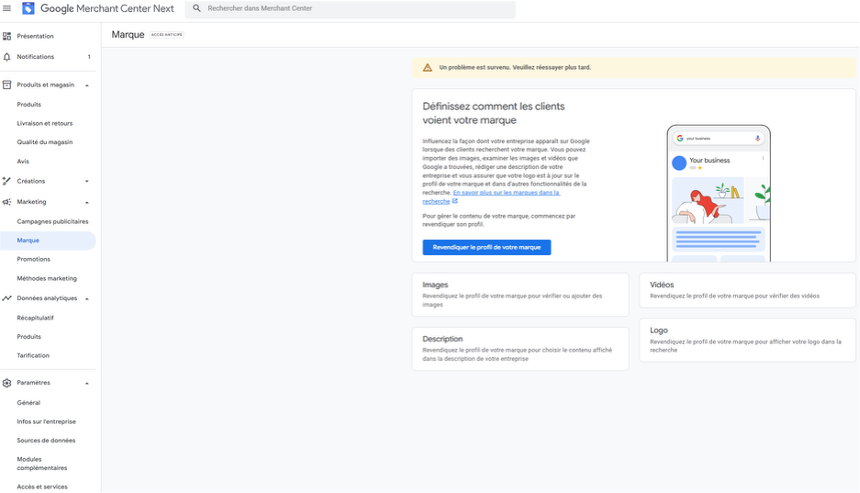Click the Paramètres gear icon
Viewport: 860px width, 493px height.
(x=7, y=383)
